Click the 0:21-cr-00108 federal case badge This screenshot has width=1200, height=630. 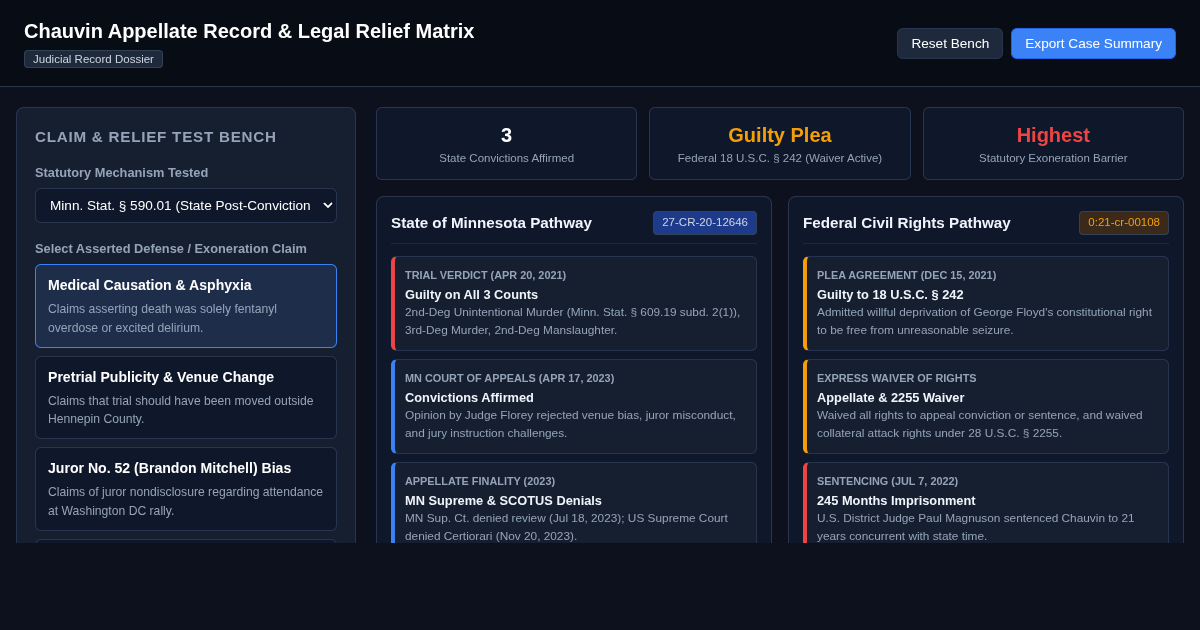coord(1124,223)
